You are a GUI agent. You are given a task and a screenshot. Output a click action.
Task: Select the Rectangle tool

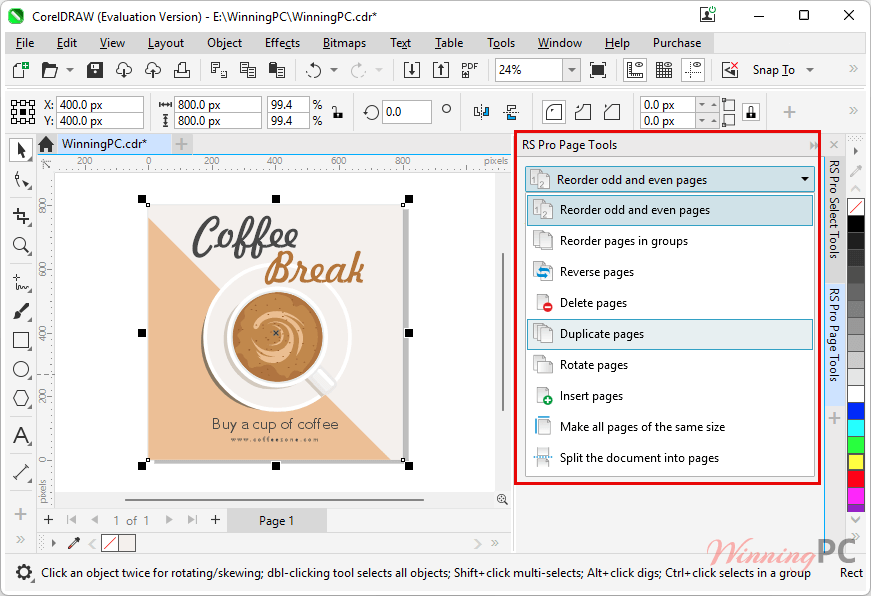click(21, 340)
